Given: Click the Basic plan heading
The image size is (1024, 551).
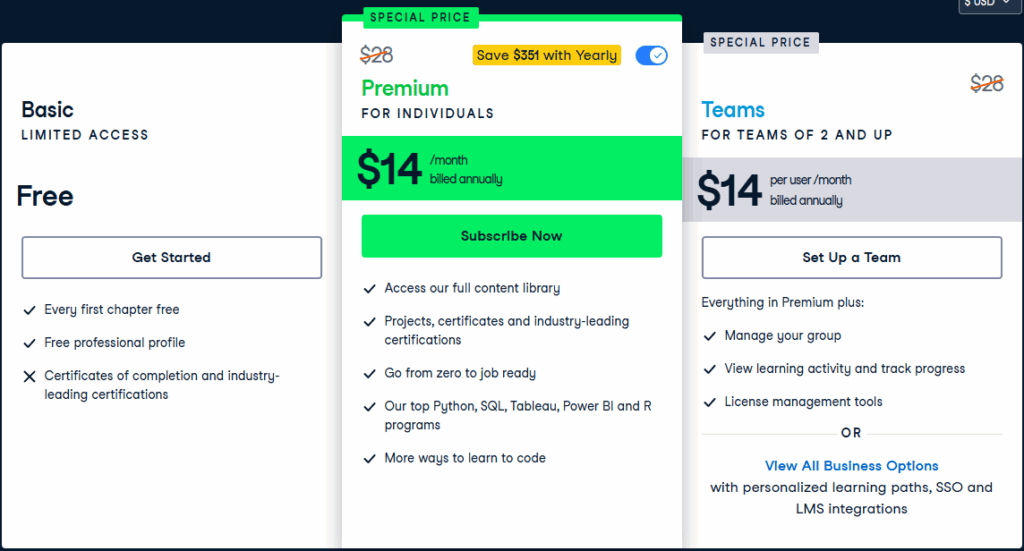Looking at the screenshot, I should coord(47,110).
